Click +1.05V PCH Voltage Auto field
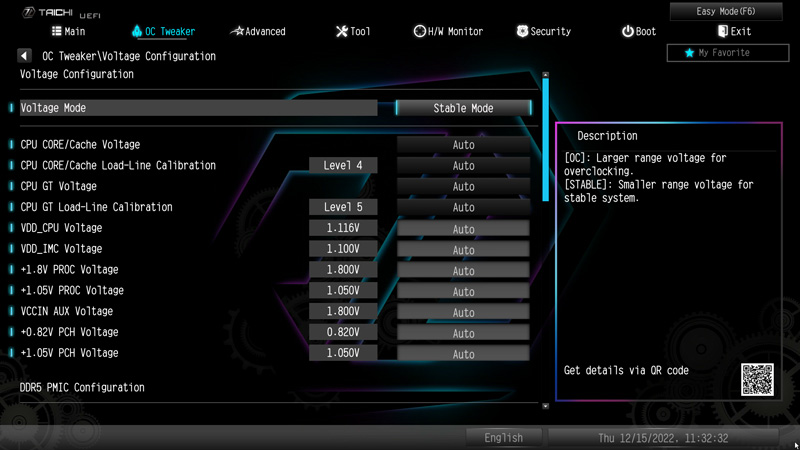Viewport: 800px width, 450px height. (x=463, y=354)
